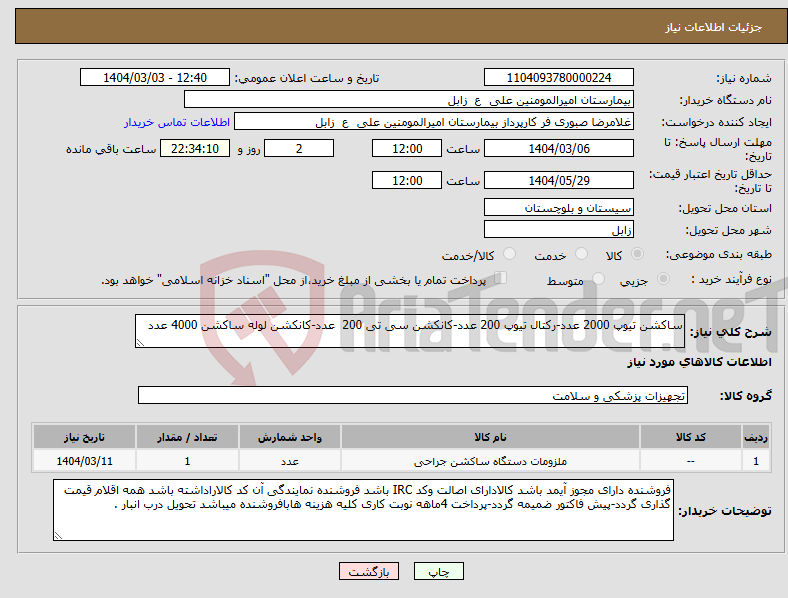Click the delivery city field زابل
Screen dimensions: 788x598
559,230
